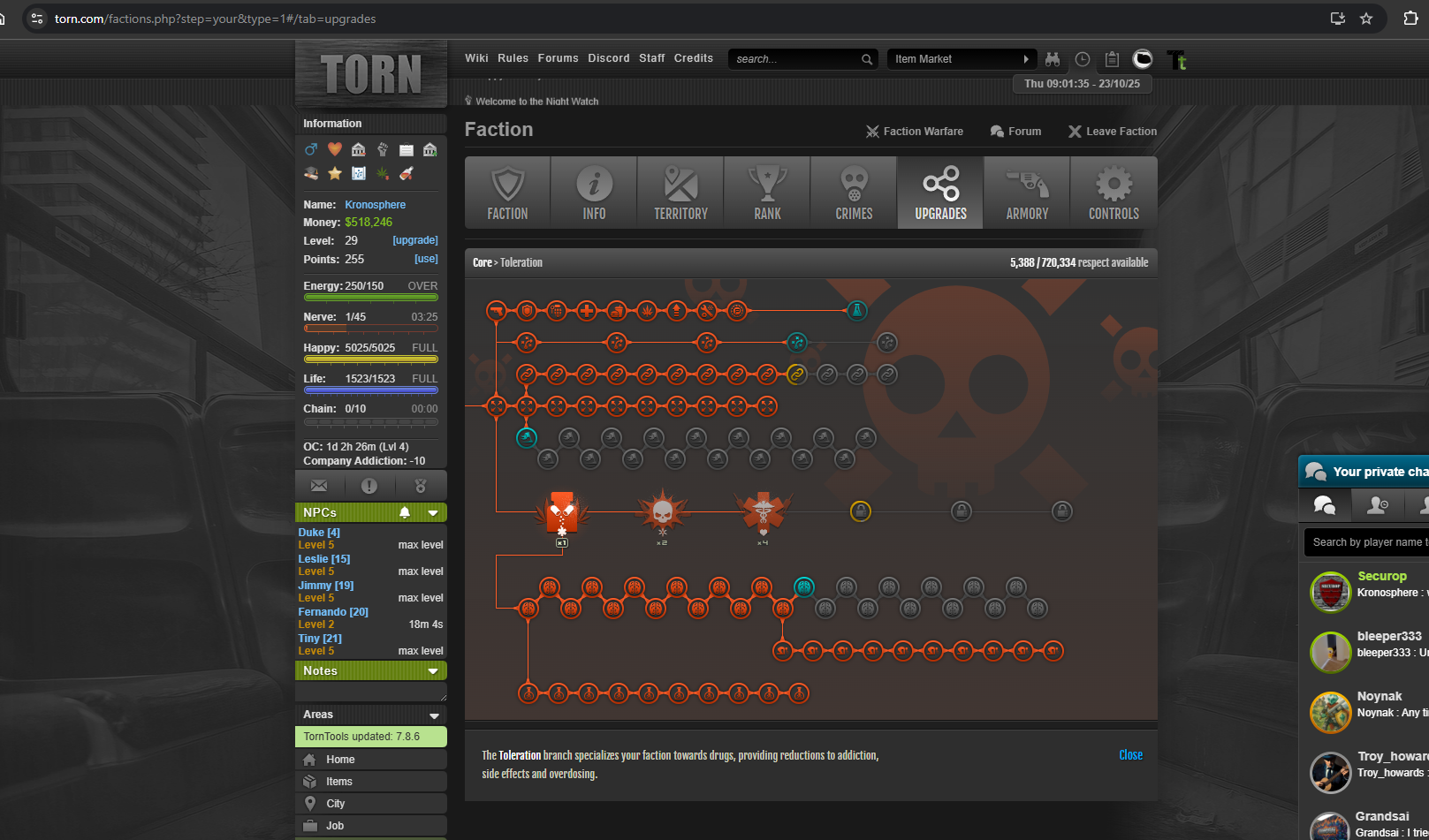The width and height of the screenshot is (1429, 840).
Task: Switch to the Rank tab
Action: [x=767, y=193]
